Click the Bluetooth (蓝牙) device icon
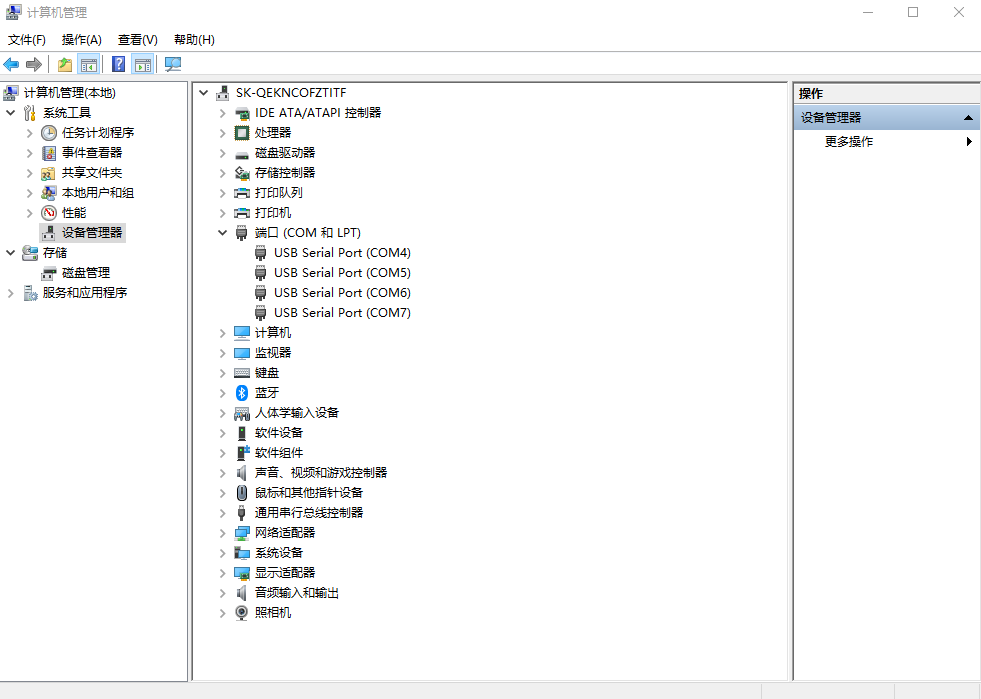This screenshot has height=699, width=981. (x=241, y=393)
